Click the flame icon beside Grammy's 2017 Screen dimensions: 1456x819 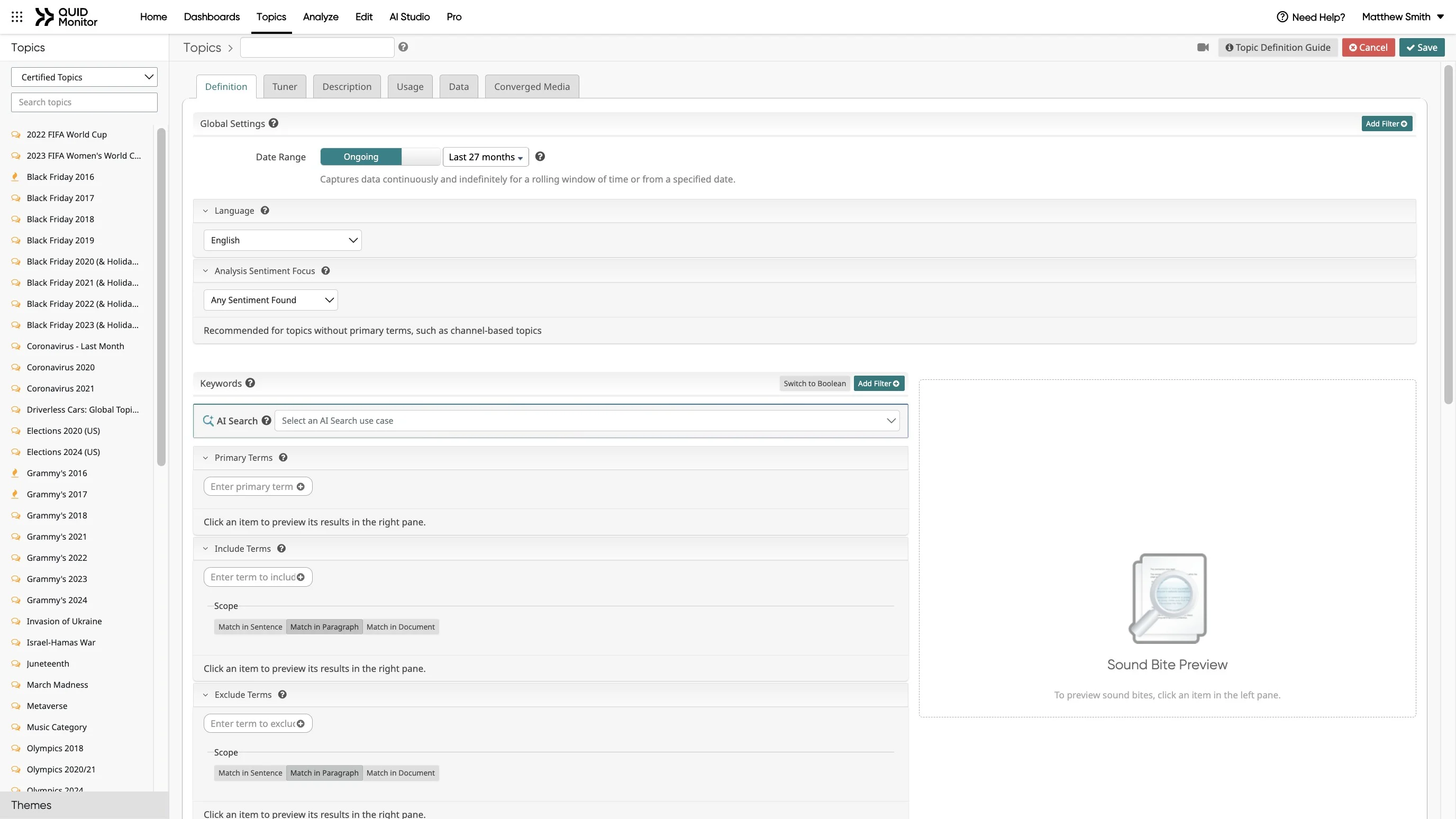[x=15, y=494]
